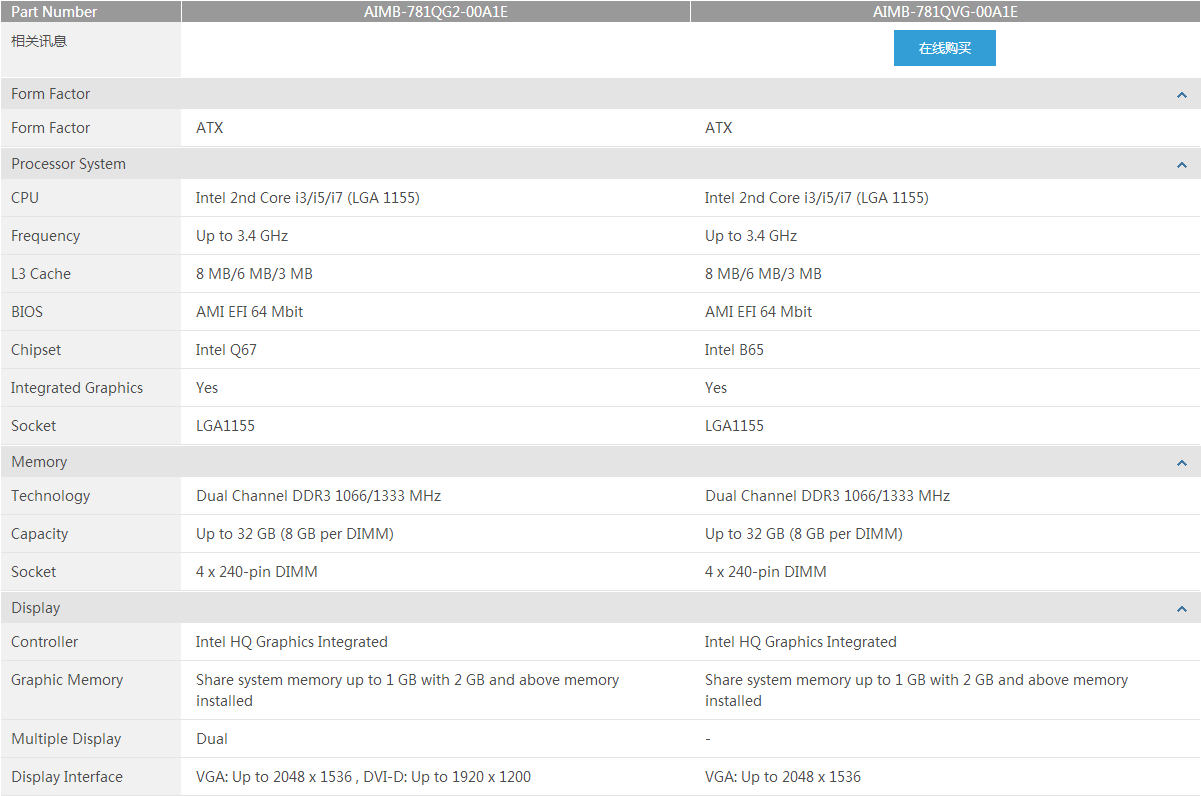Click the Dual value for Multiple Display
Image resolution: width=1201 pixels, height=796 pixels.
pyautogui.click(x=212, y=739)
